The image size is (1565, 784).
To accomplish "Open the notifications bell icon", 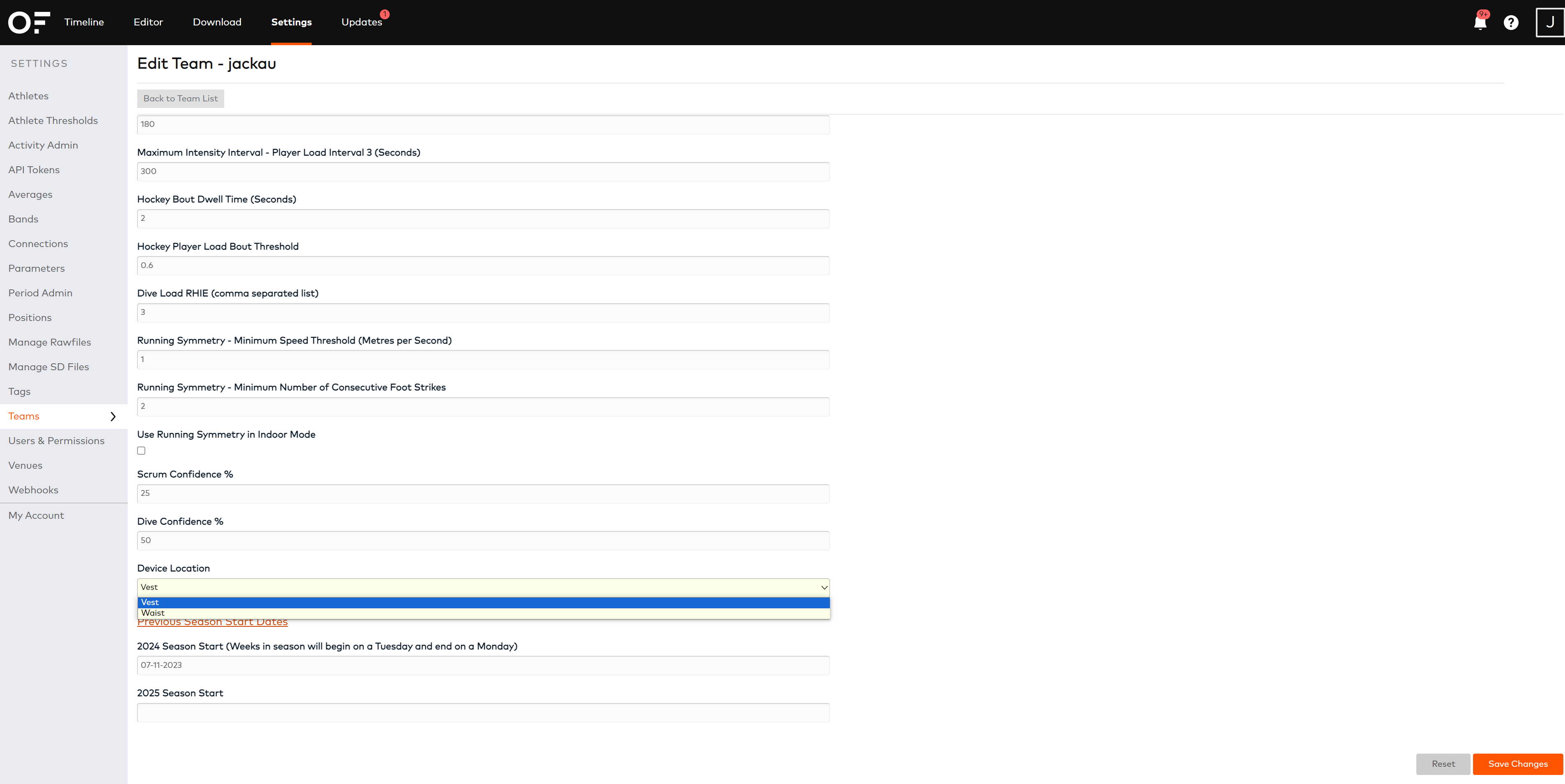I will coord(1480,23).
